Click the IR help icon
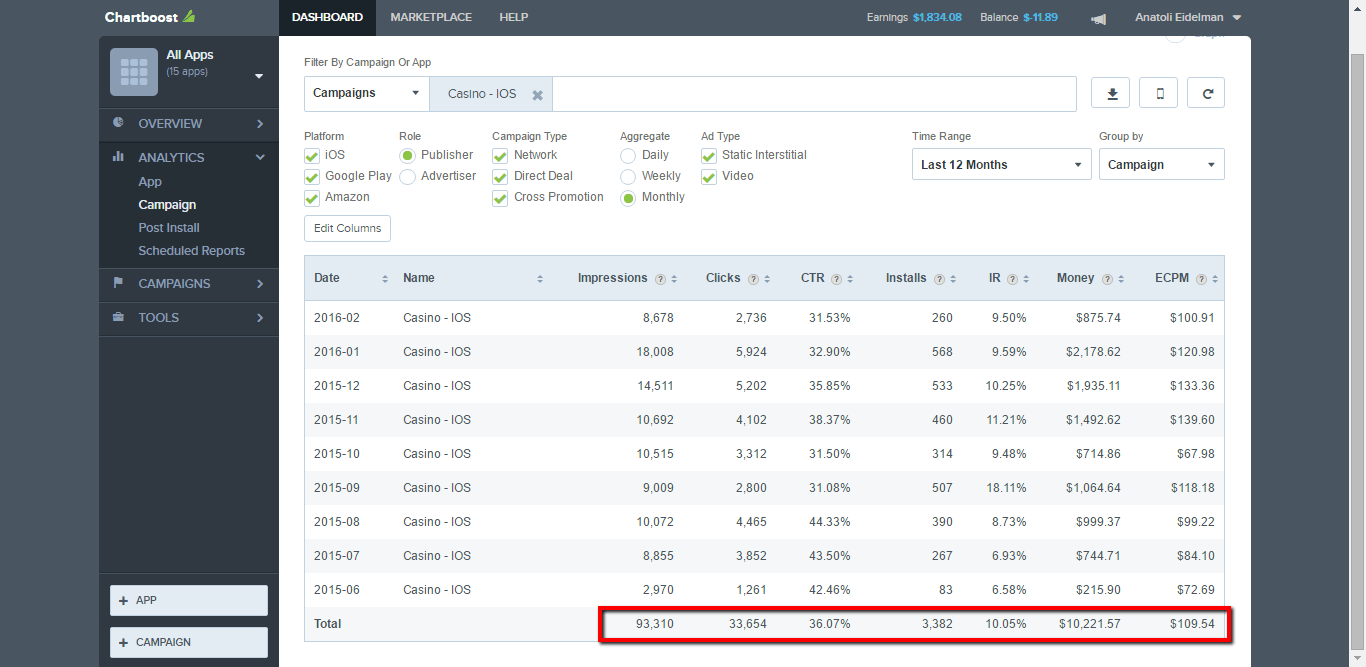This screenshot has height=667, width=1366. tap(1012, 279)
